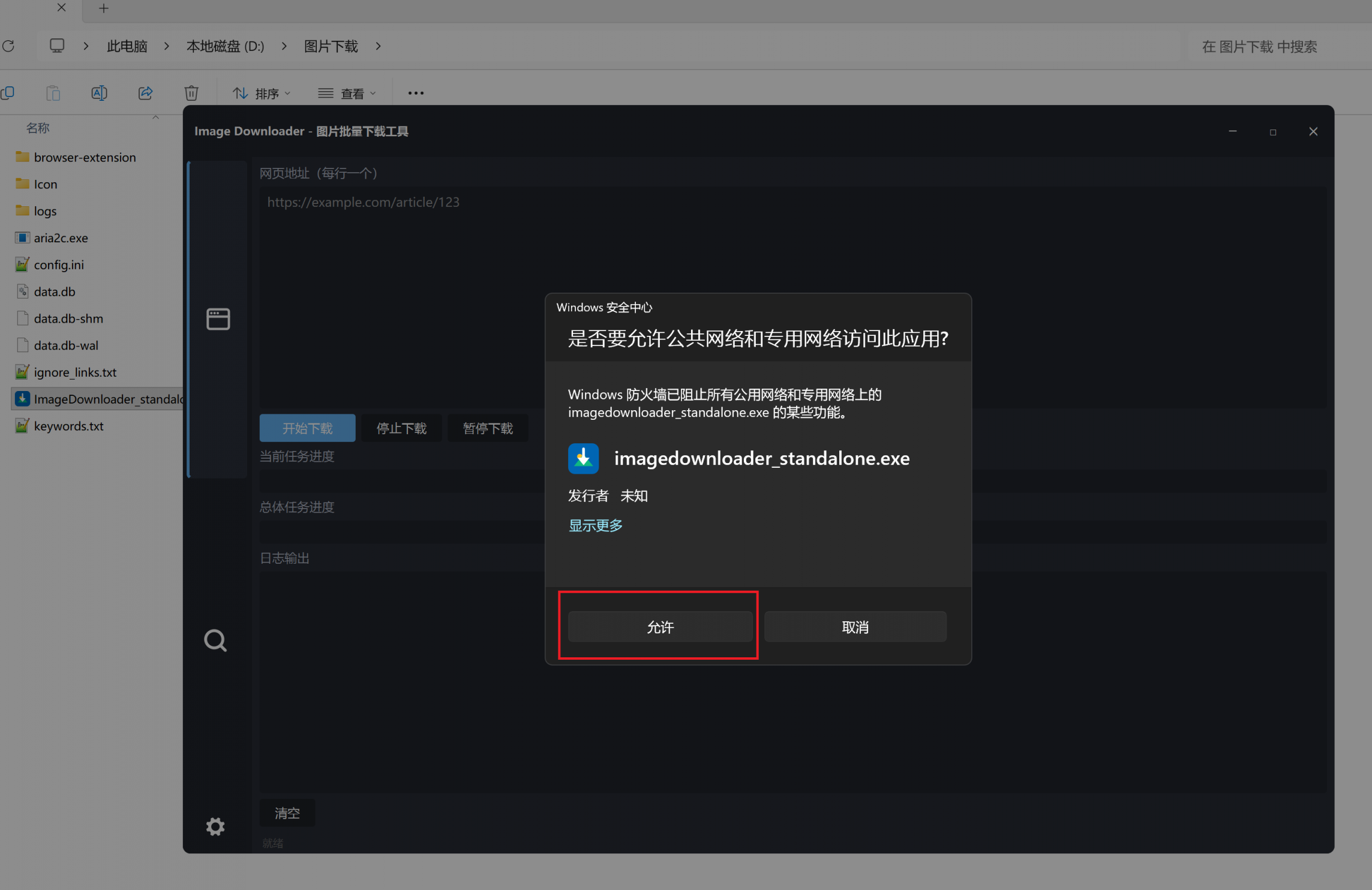1372x890 pixels.
Task: Click the 清空 log button
Action: tap(287, 813)
